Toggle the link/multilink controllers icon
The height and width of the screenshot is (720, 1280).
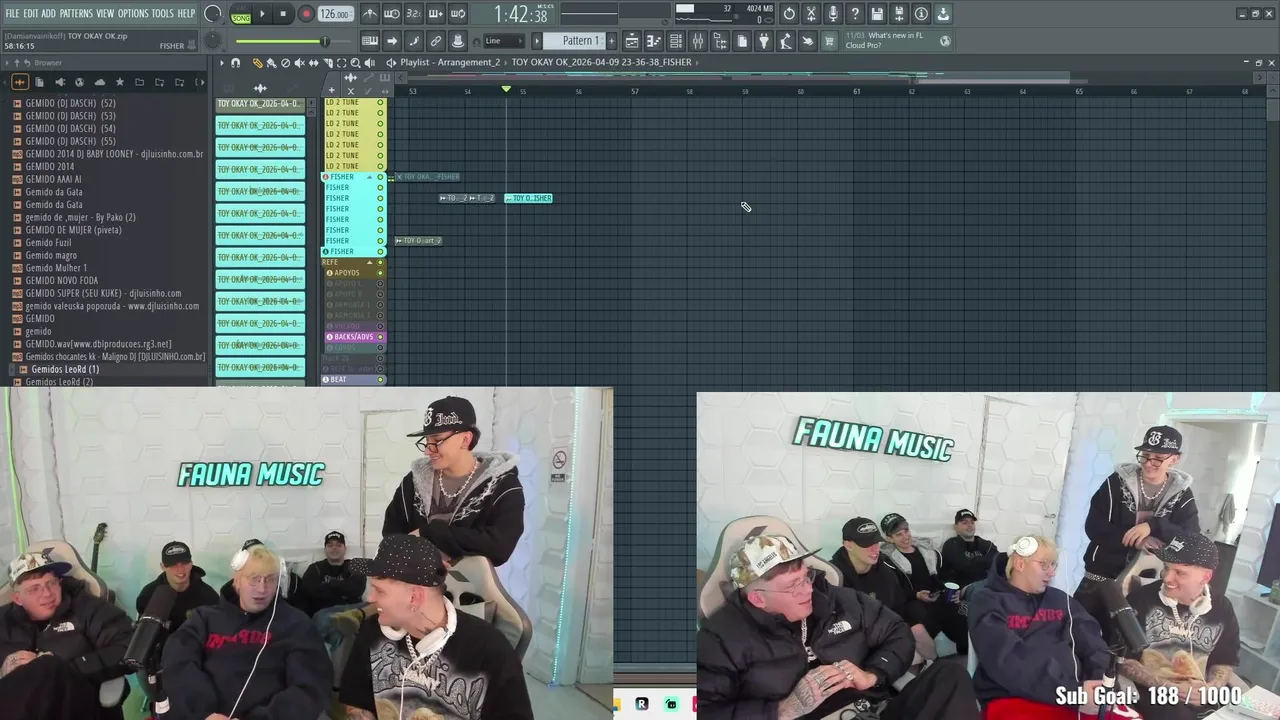(436, 41)
